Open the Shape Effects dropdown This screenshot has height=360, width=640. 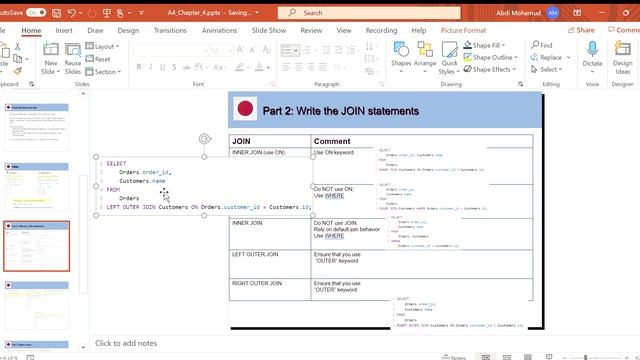coord(490,69)
